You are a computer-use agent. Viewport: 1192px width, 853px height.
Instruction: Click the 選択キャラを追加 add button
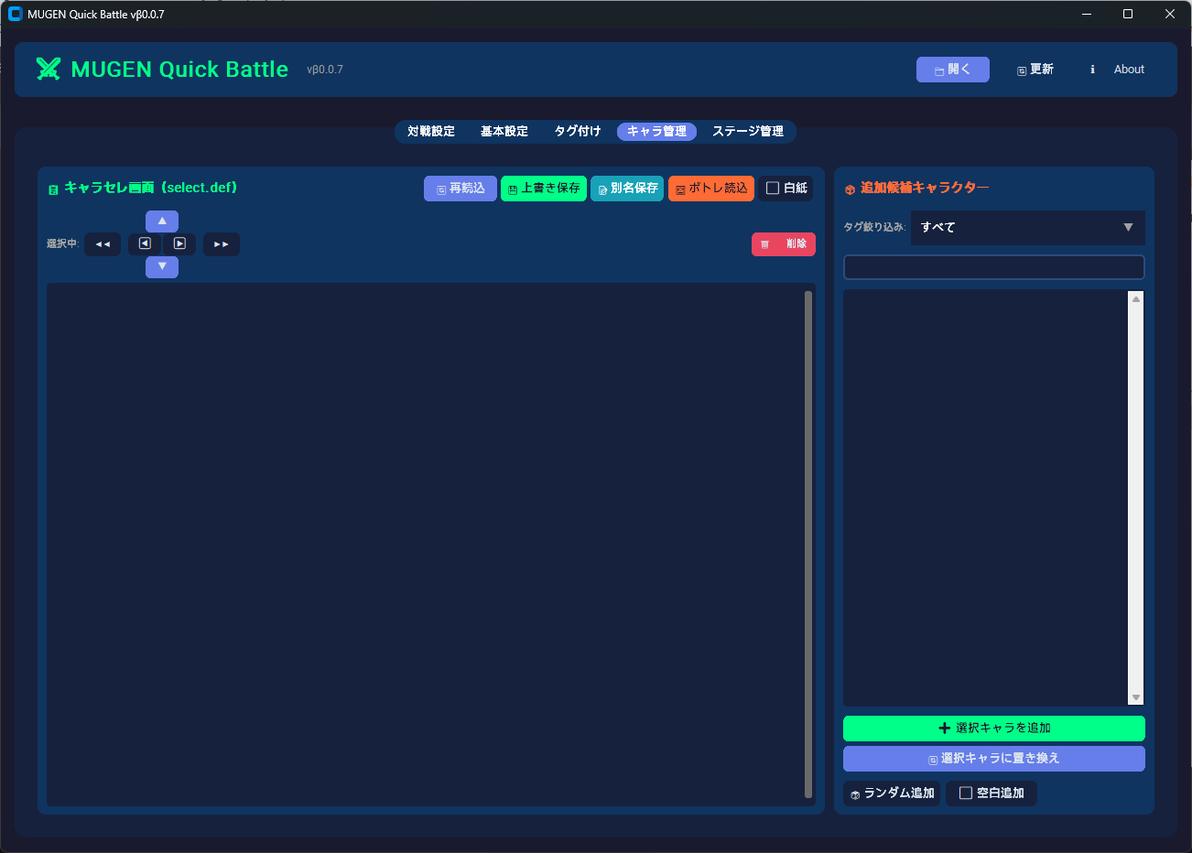tap(994, 728)
